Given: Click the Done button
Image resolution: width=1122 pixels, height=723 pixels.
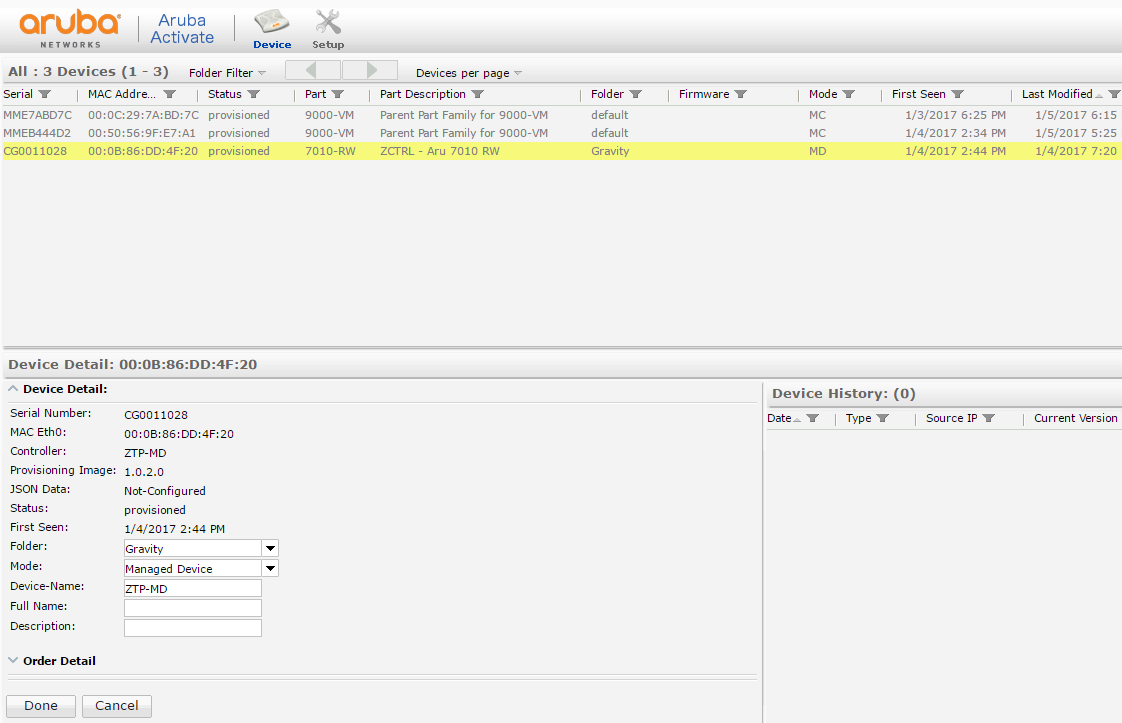Looking at the screenshot, I should point(40,706).
